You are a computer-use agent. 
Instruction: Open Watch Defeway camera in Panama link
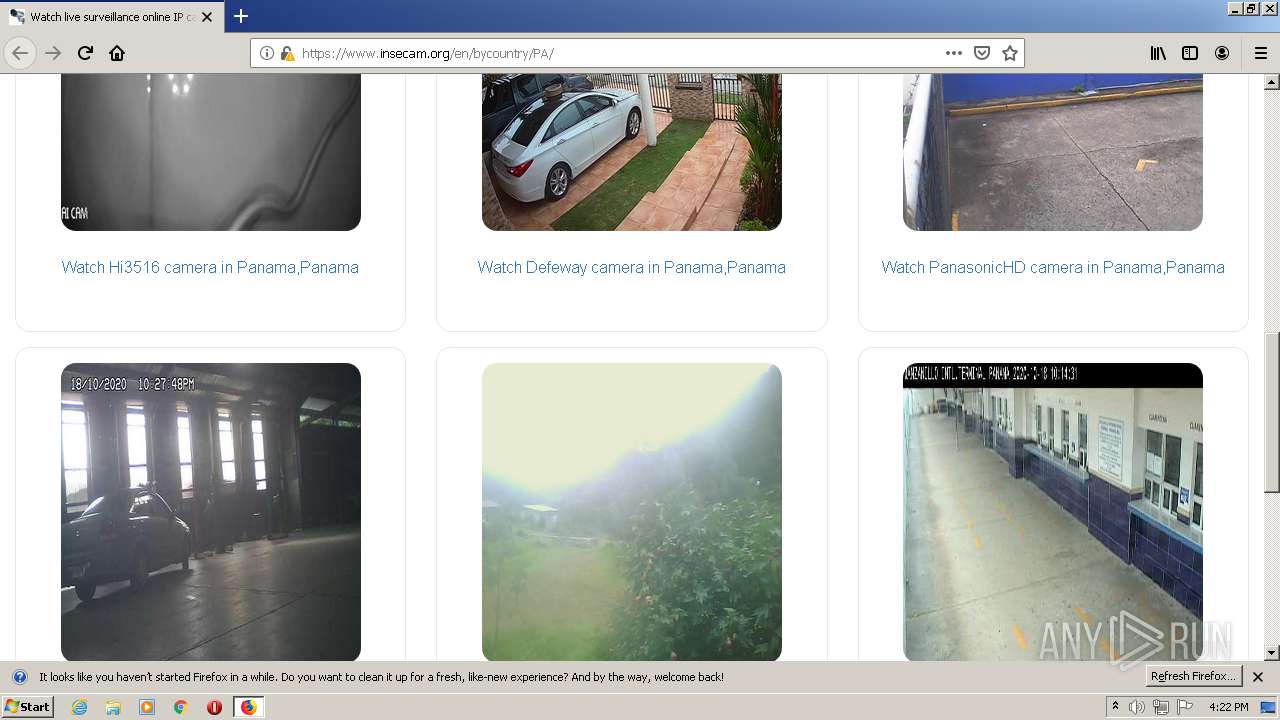[x=631, y=267]
